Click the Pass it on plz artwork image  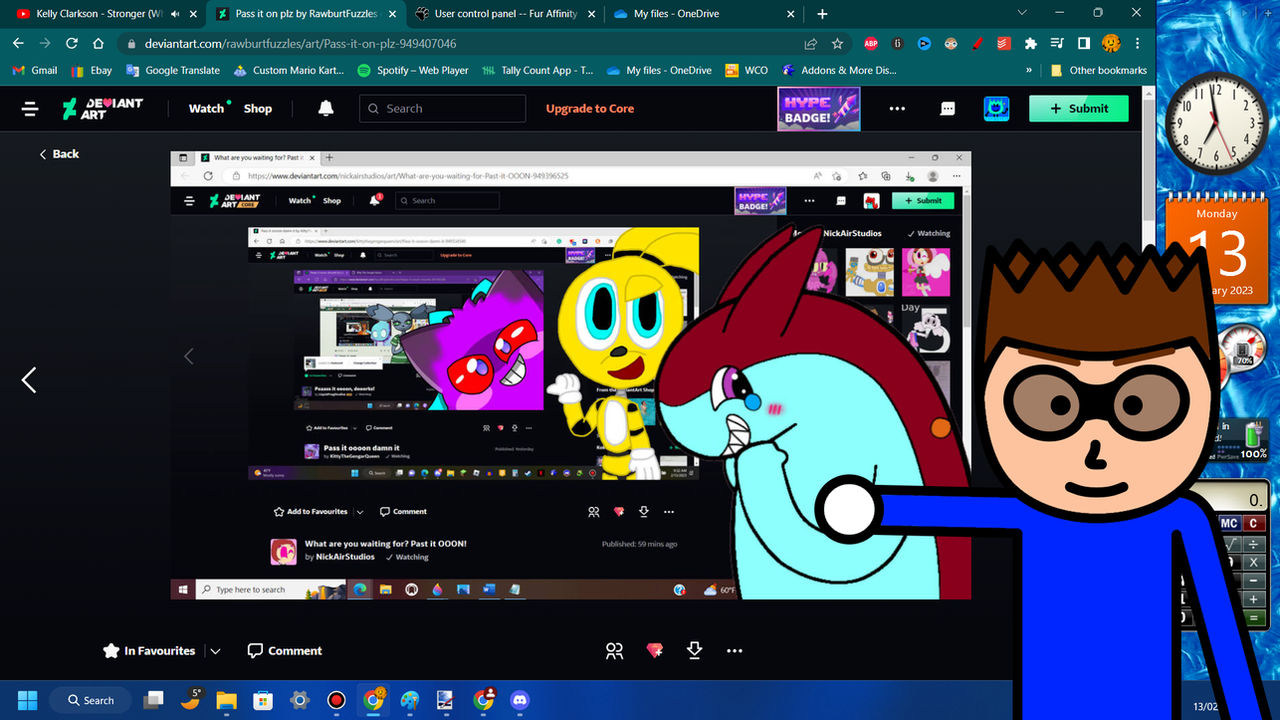(571, 375)
